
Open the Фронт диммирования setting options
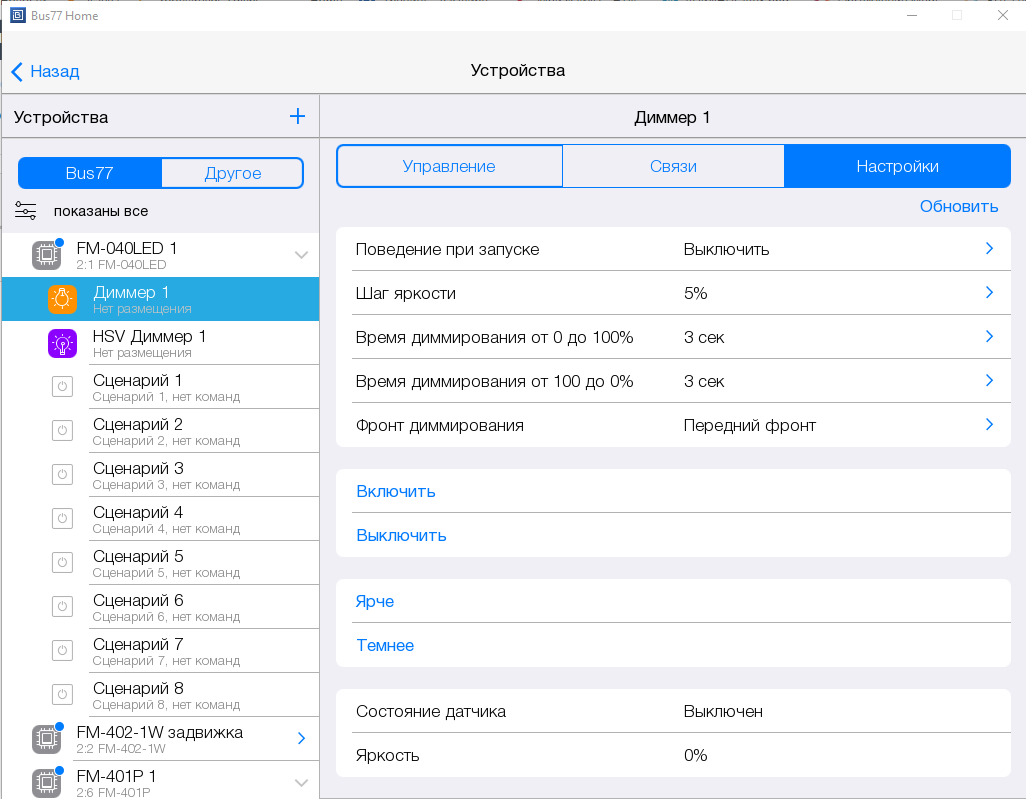[989, 425]
